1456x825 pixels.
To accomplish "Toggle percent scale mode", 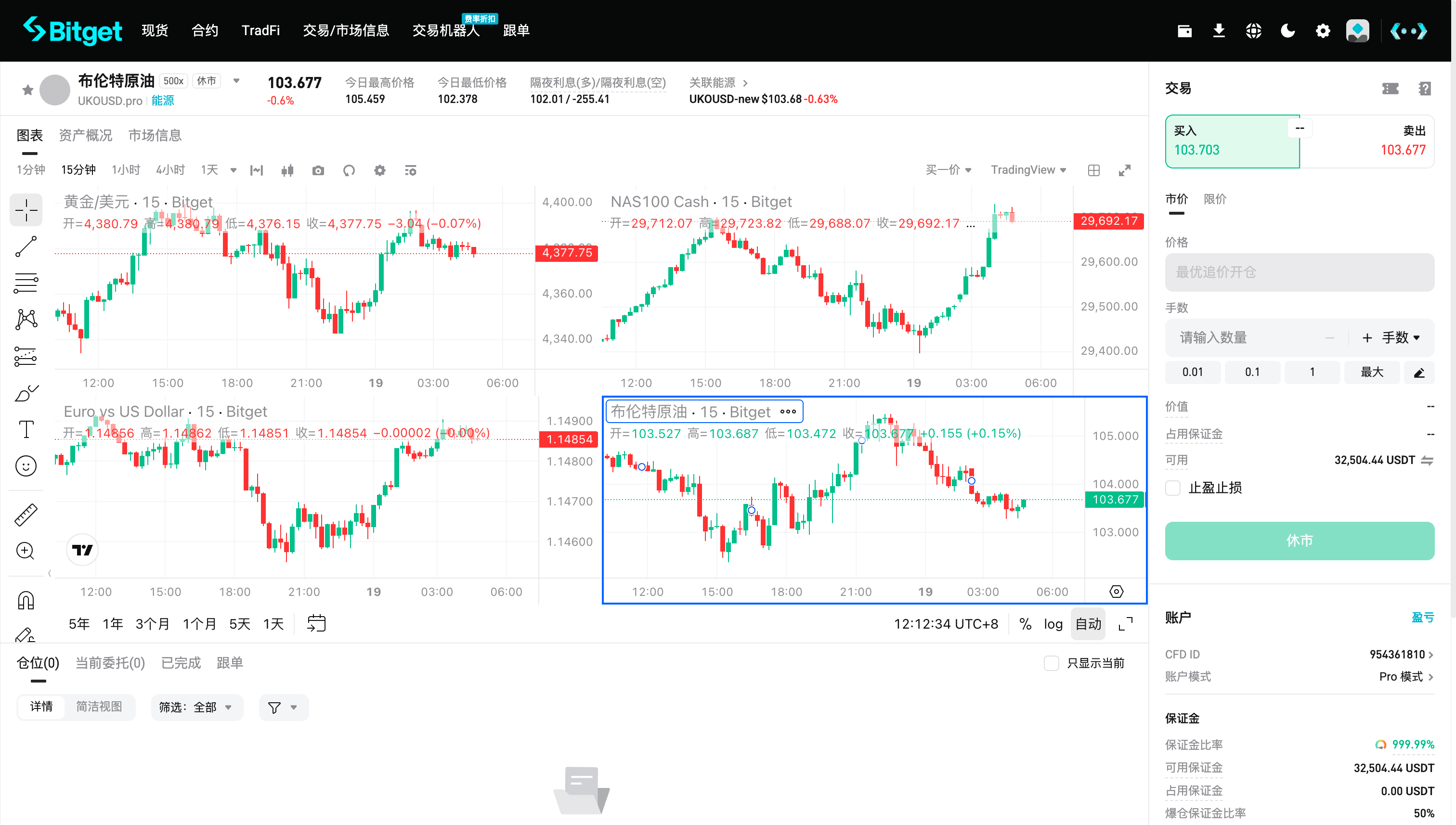I will tap(1025, 624).
